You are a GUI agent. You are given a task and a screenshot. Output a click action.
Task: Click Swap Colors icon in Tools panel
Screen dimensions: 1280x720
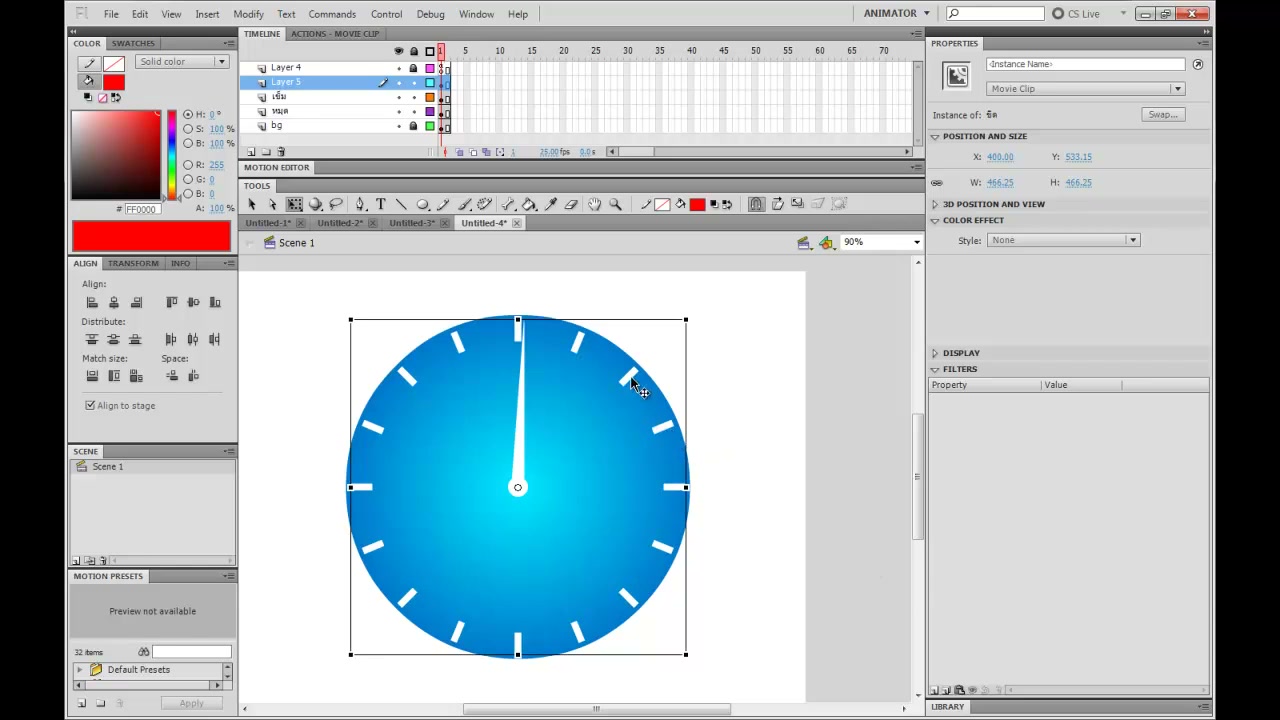[x=727, y=204]
